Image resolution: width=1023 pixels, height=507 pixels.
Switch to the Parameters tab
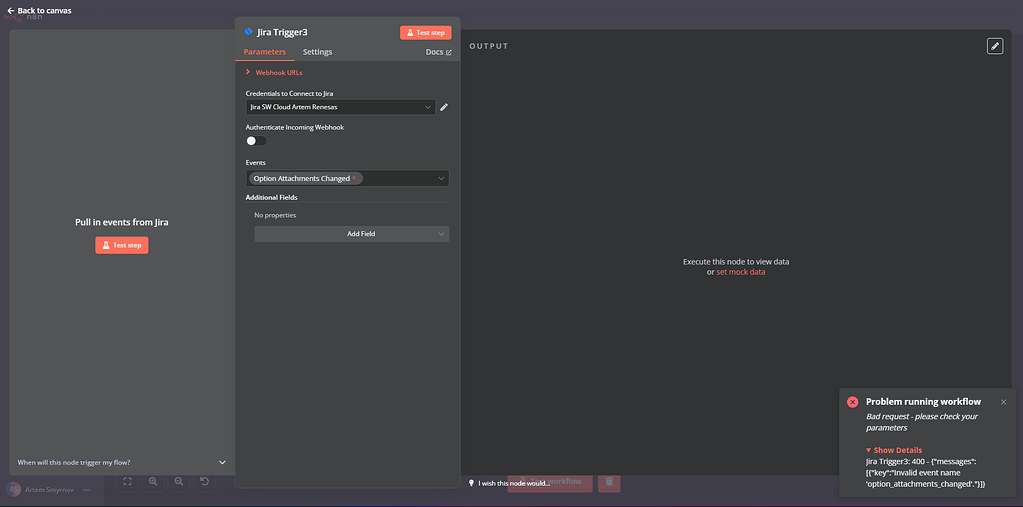[264, 52]
